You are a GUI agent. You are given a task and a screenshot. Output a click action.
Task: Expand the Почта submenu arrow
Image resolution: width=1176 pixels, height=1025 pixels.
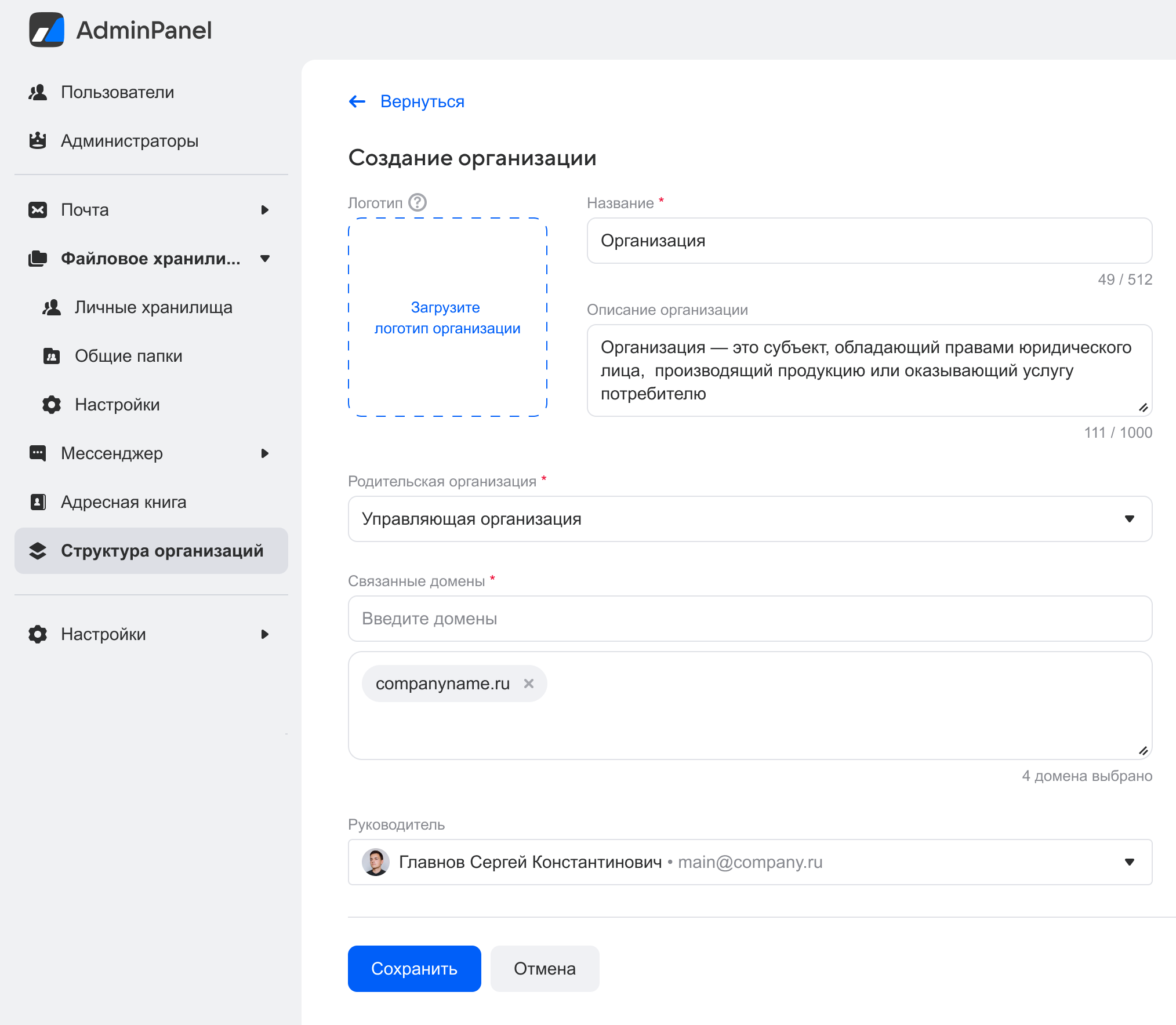tap(264, 210)
